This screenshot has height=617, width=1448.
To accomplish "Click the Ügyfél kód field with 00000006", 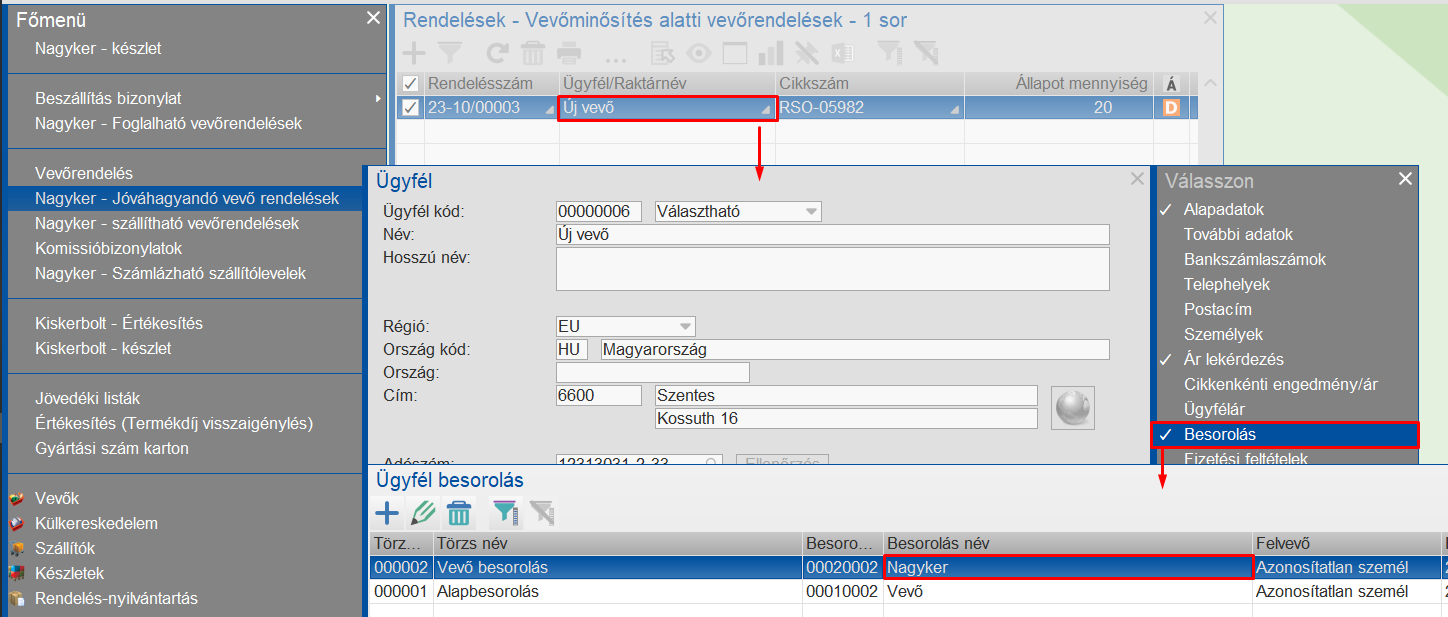I will (599, 211).
